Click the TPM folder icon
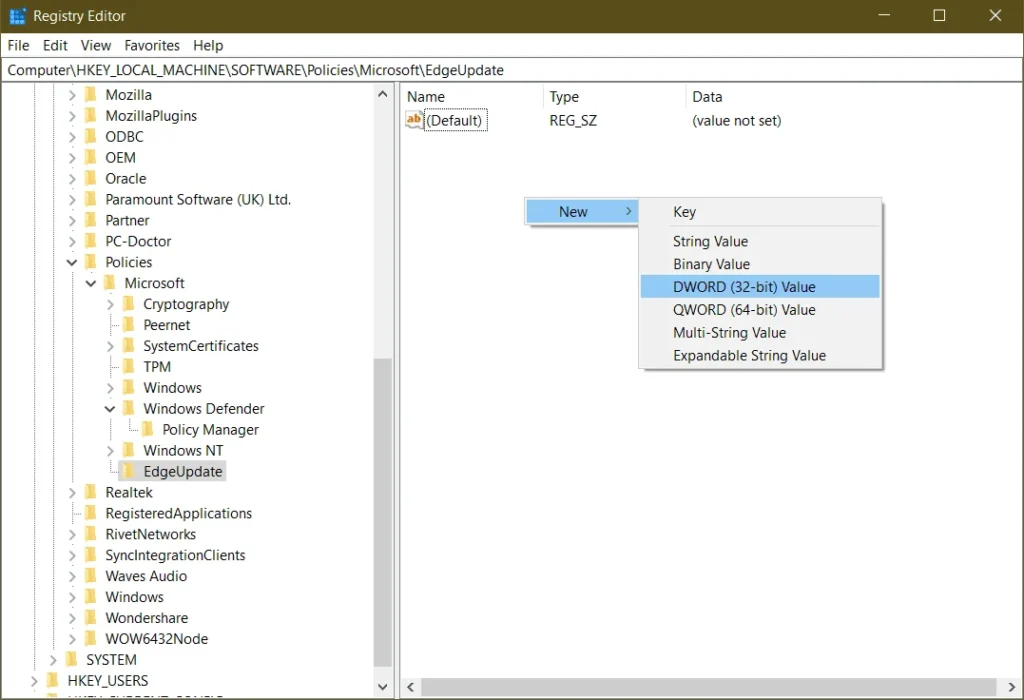Image resolution: width=1024 pixels, height=700 pixels. tap(129, 366)
